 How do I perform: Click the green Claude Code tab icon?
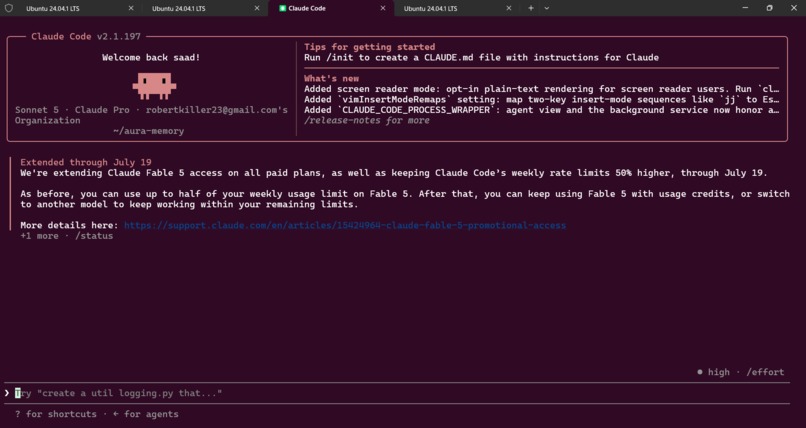282,8
